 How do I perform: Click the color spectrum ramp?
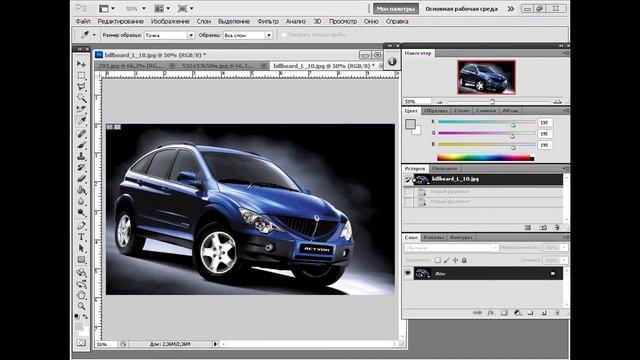[x=485, y=158]
